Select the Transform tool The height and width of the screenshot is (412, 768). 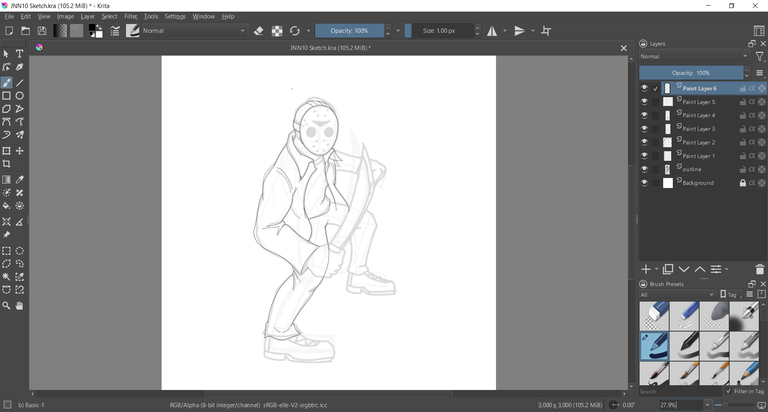[6, 151]
